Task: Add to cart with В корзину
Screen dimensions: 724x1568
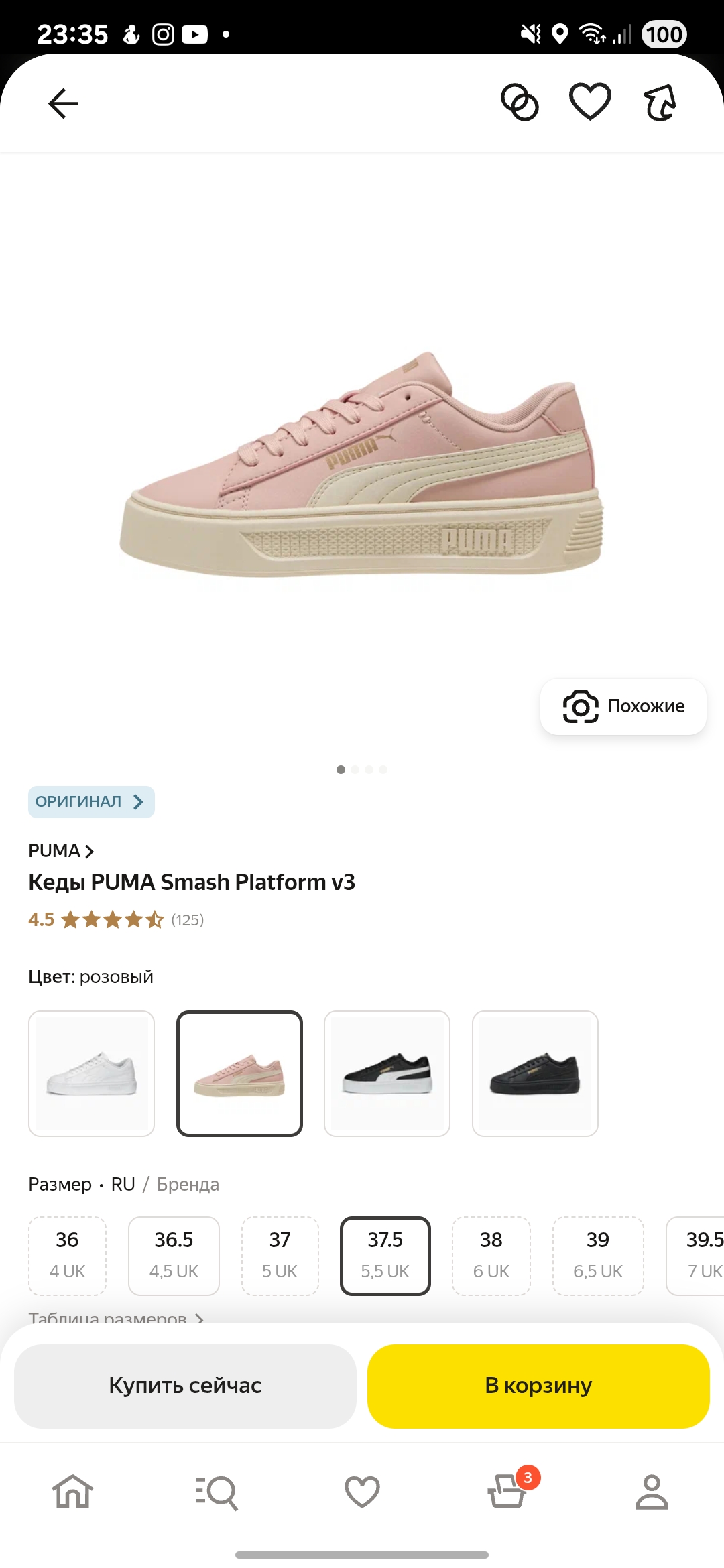Action: click(538, 1386)
